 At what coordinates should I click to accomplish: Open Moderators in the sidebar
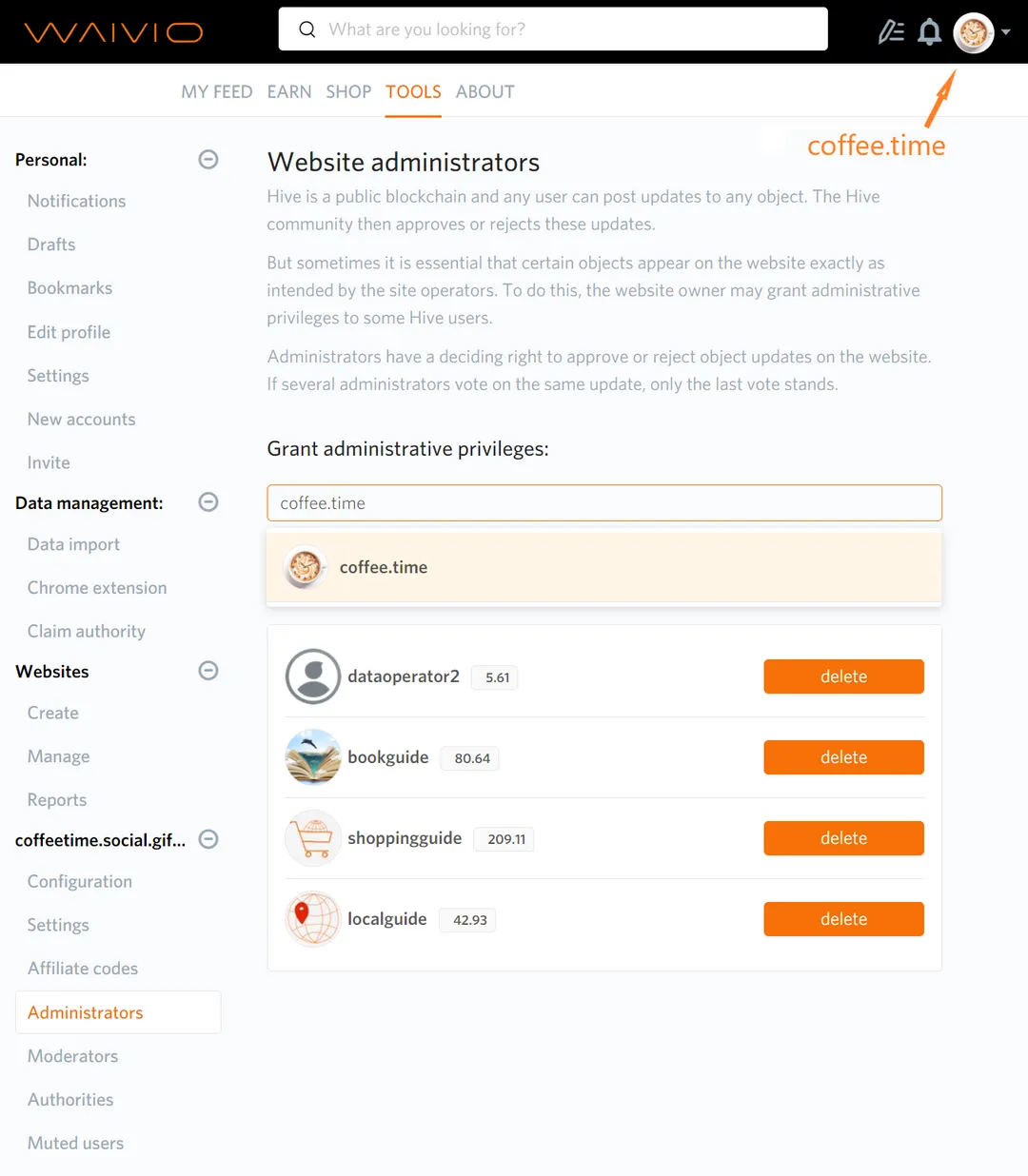[x=73, y=1056]
